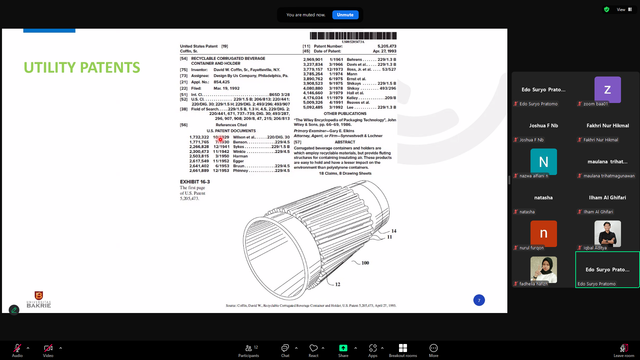The width and height of the screenshot is (640, 360).
Task: Select the Ilham Al Ghifari participant tile
Action: [607, 198]
